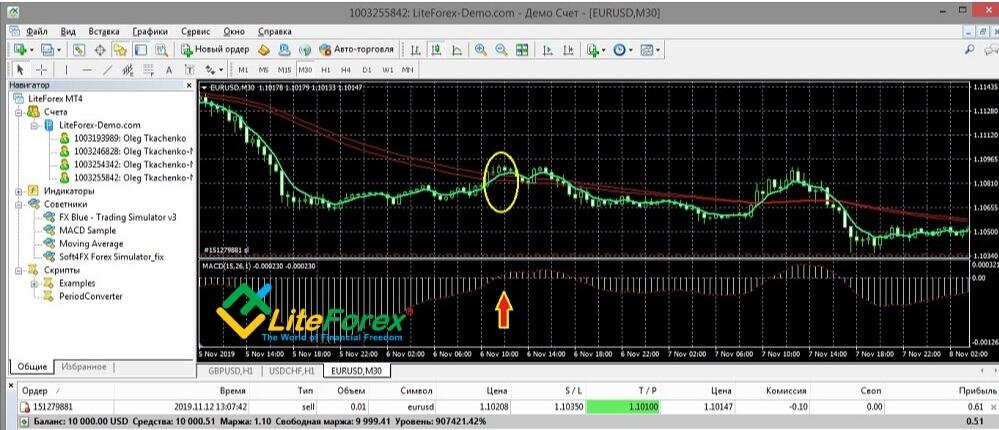Toggle Chart Shift icon
The width and height of the screenshot is (999, 430).
(568, 49)
